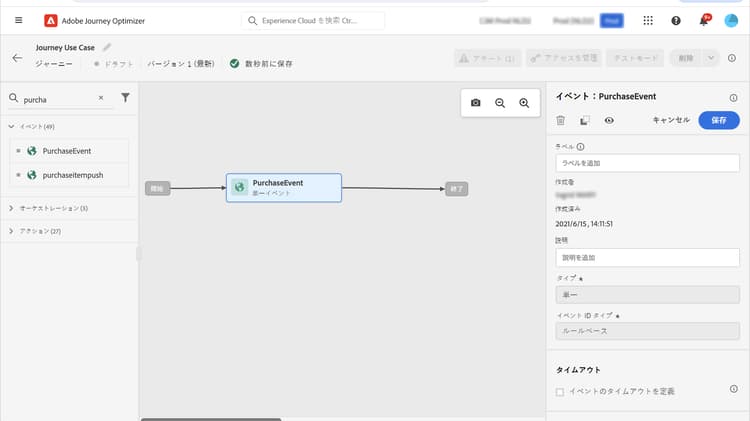Screen dimensions: 750x421
Task: Click the copy icon in event panel
Action: pos(585,121)
